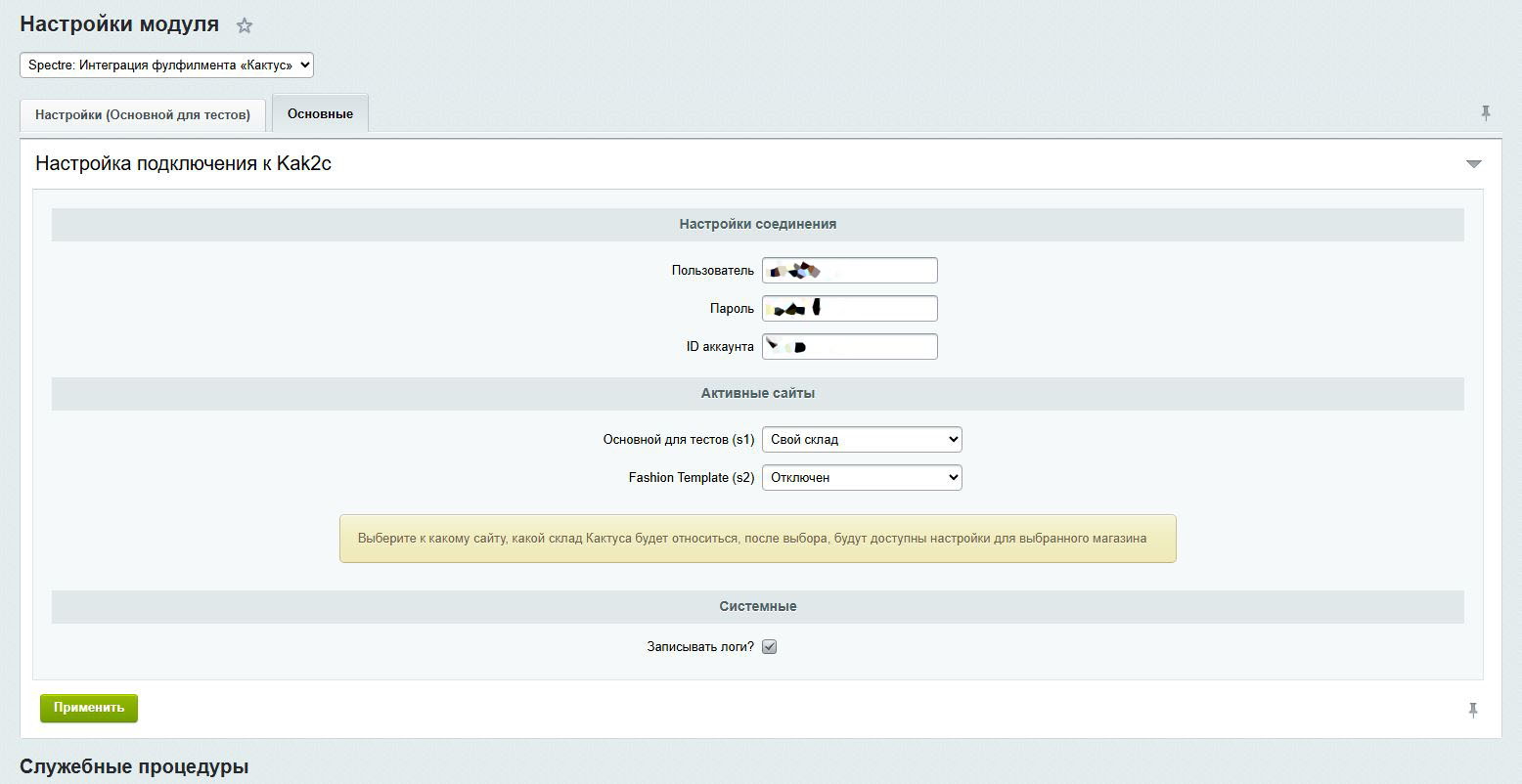
Task: Open the Spectre module selector dropdown
Action: (166, 65)
